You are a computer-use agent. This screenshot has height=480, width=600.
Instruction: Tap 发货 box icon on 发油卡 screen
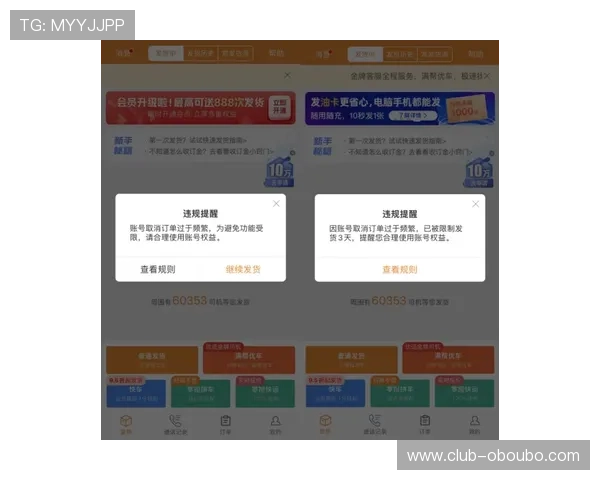(x=325, y=421)
